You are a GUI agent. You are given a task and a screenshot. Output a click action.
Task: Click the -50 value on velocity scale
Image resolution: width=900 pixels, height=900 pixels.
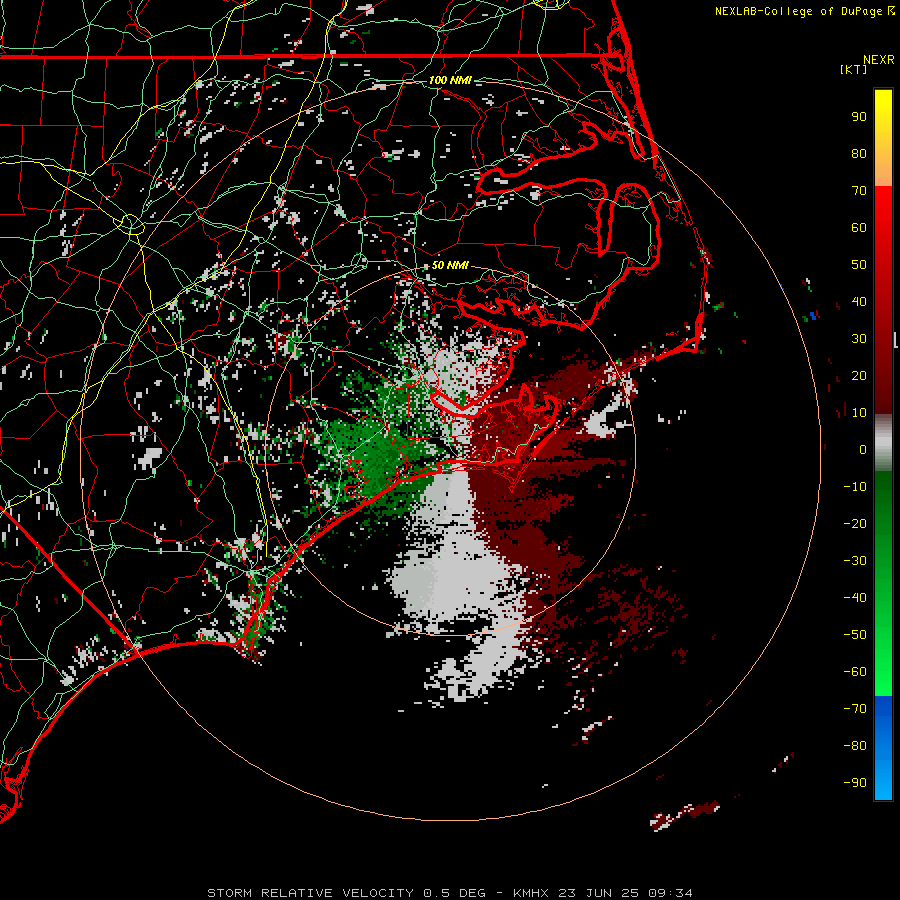855,635
